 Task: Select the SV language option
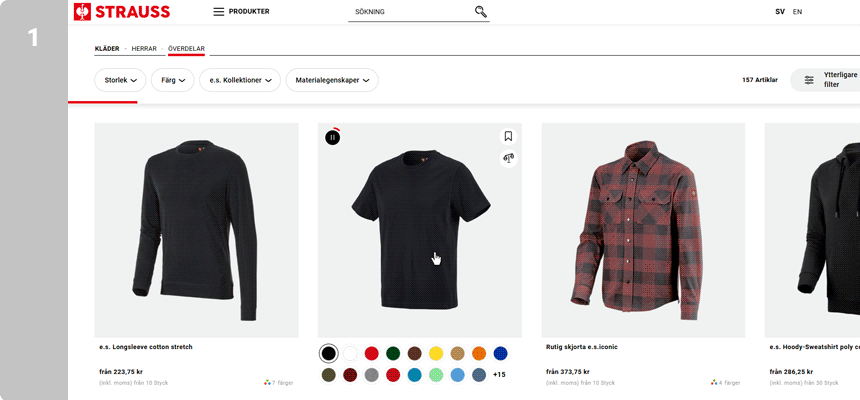(x=779, y=12)
